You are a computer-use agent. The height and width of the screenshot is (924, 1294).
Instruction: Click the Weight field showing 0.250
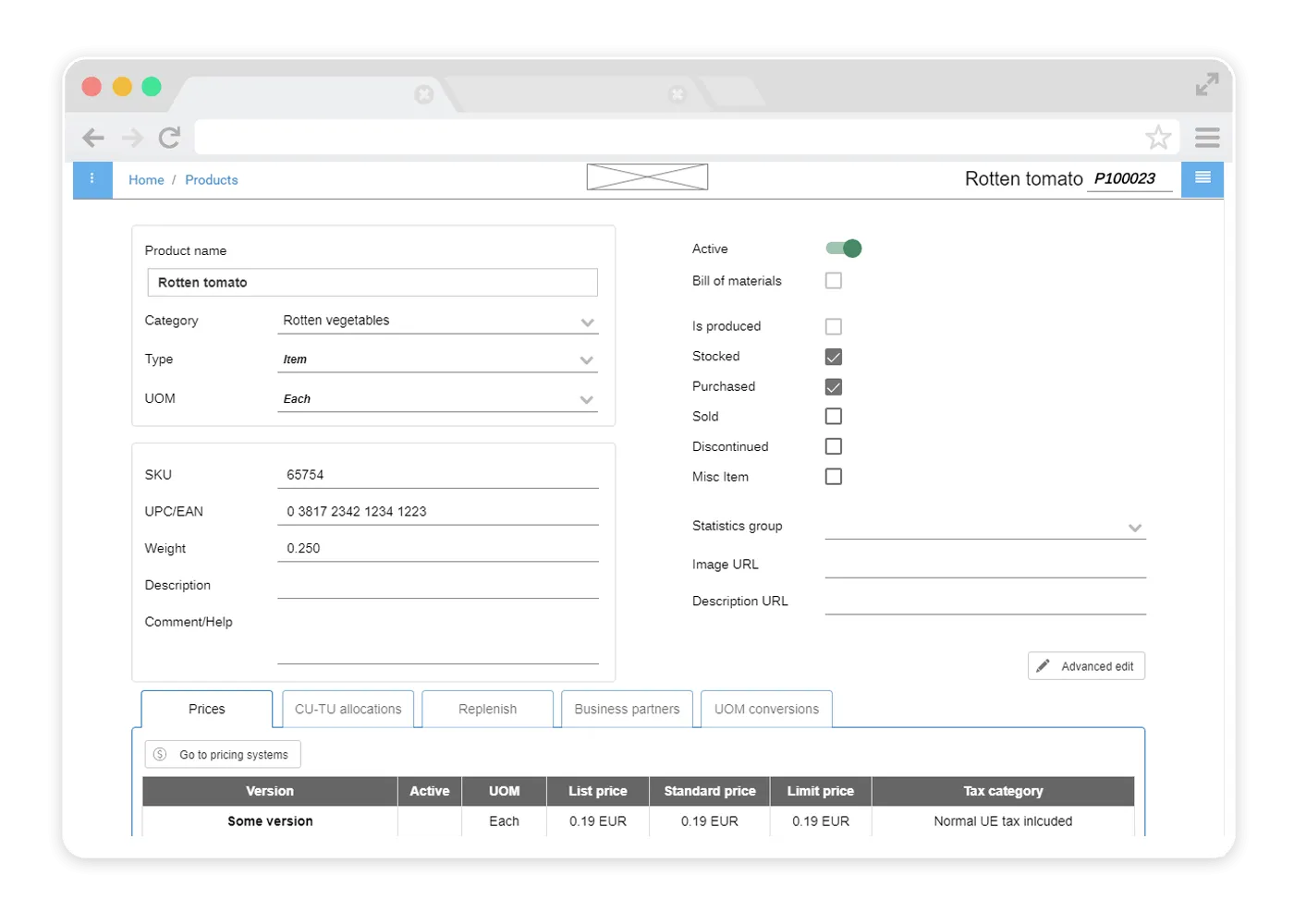point(438,549)
